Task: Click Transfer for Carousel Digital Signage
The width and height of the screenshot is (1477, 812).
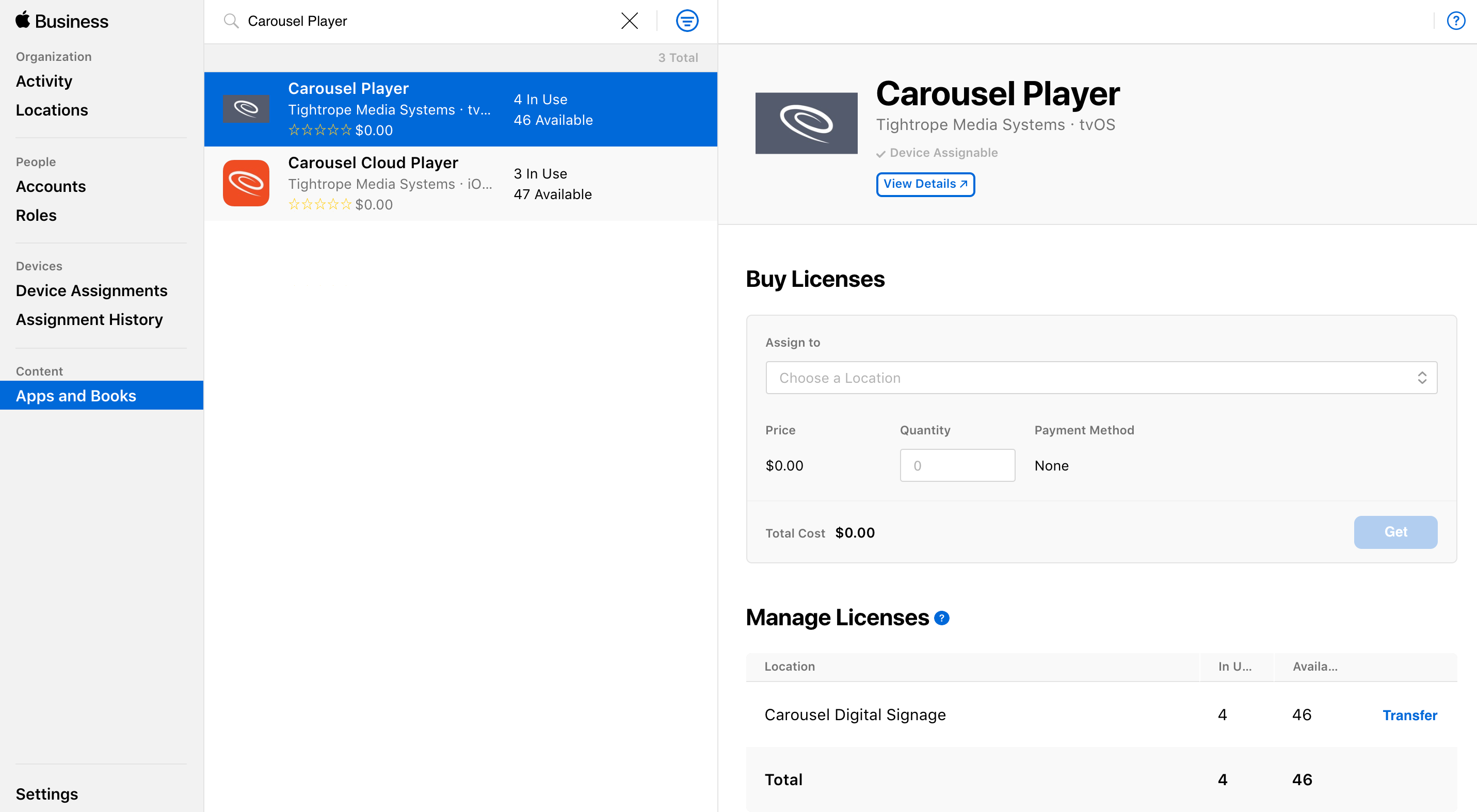Action: click(1410, 715)
